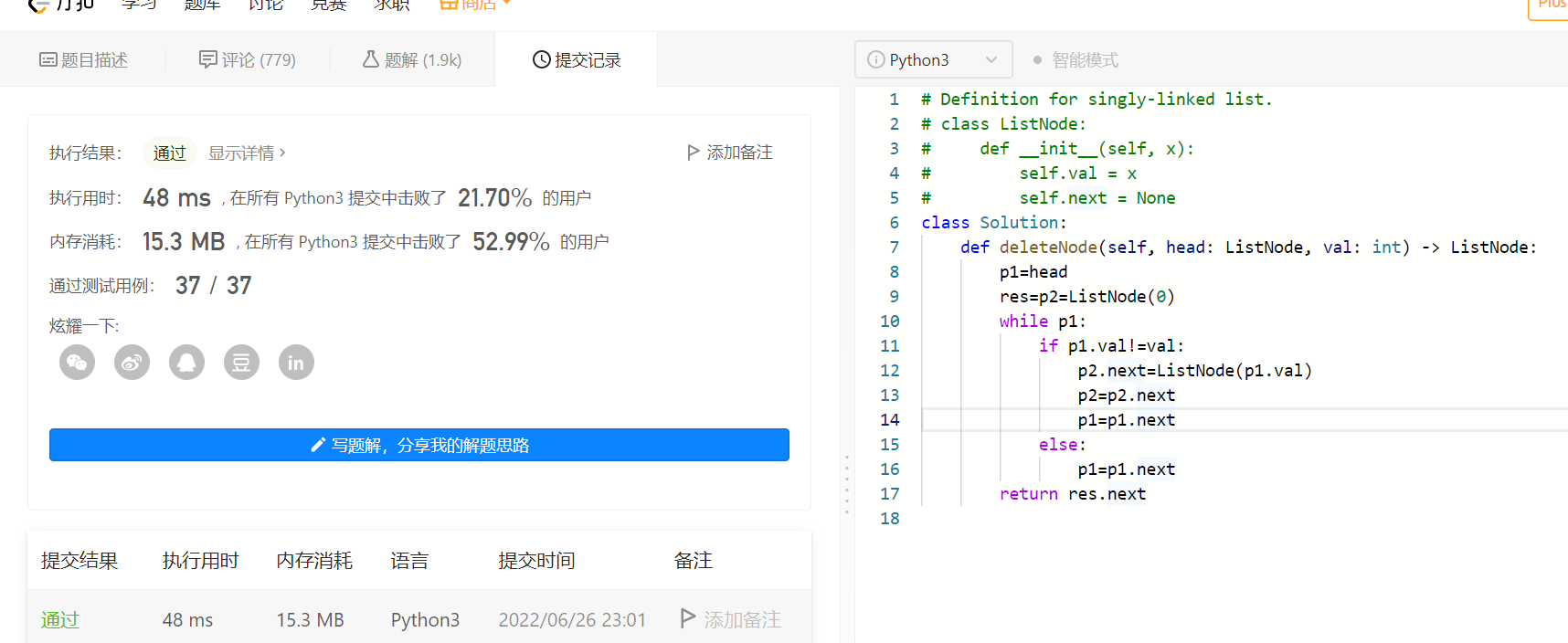This screenshot has width=1568, height=643.
Task: Toggle 智能模式 smart mode
Action: click(x=1075, y=60)
